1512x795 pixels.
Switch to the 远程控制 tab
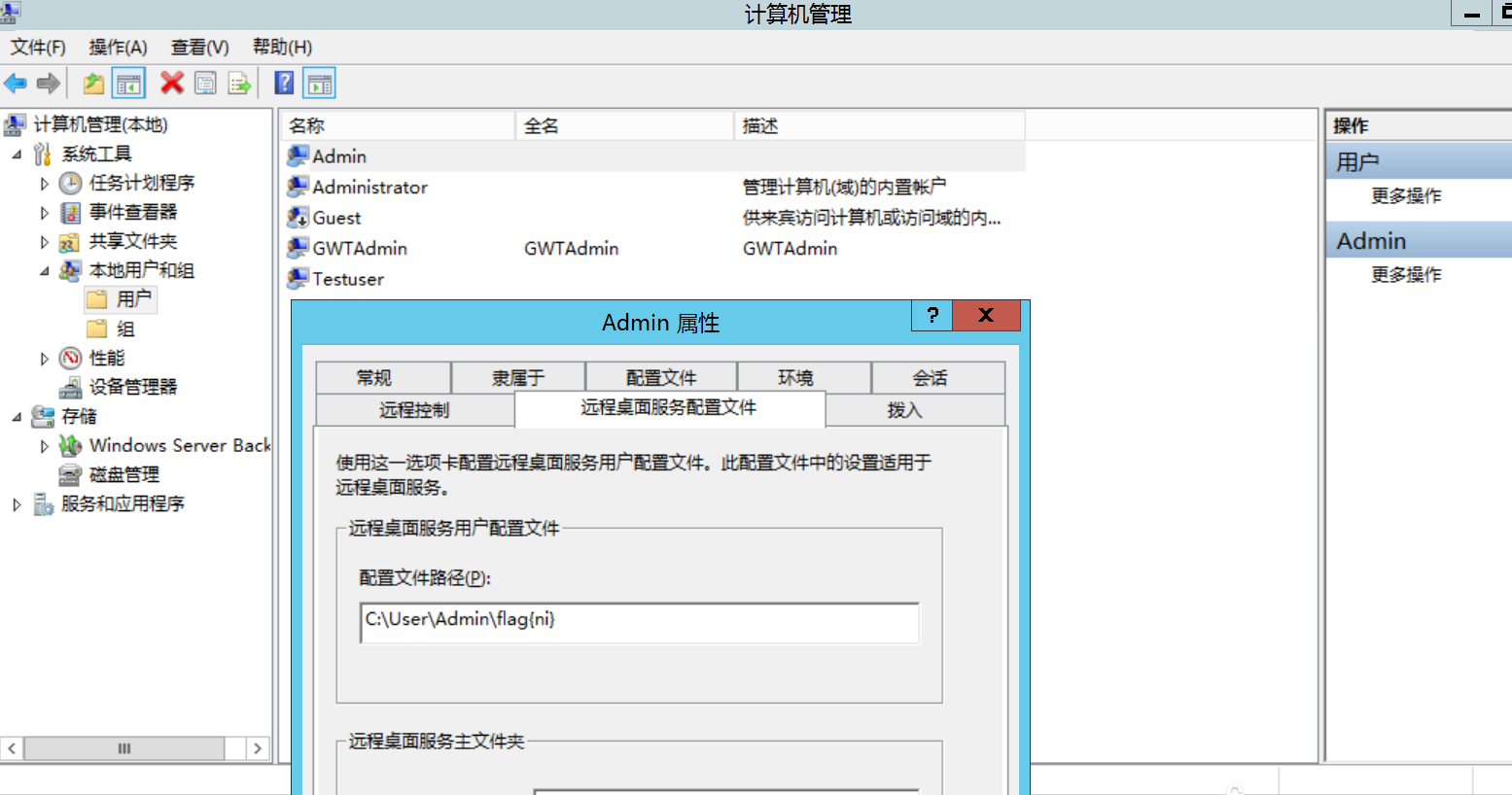(415, 410)
